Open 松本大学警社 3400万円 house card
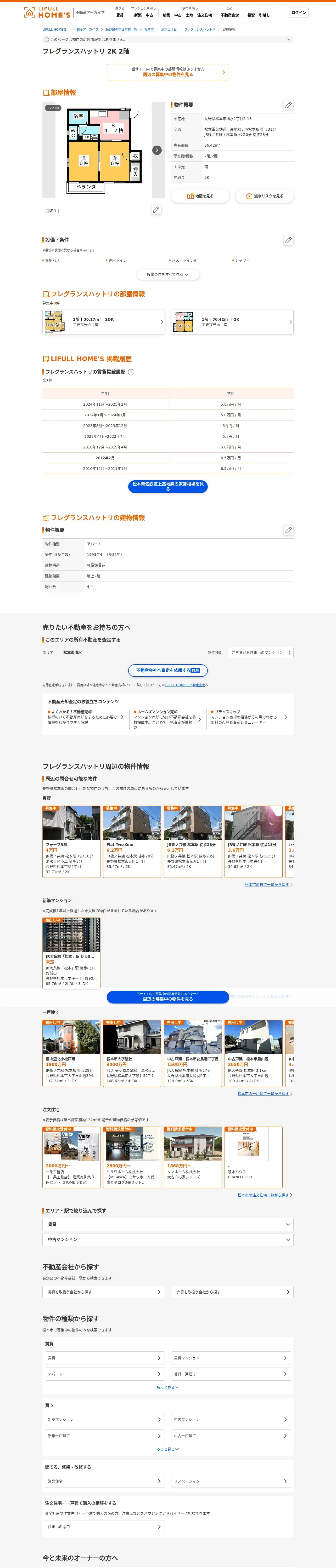336x1568 pixels. tap(132, 1053)
